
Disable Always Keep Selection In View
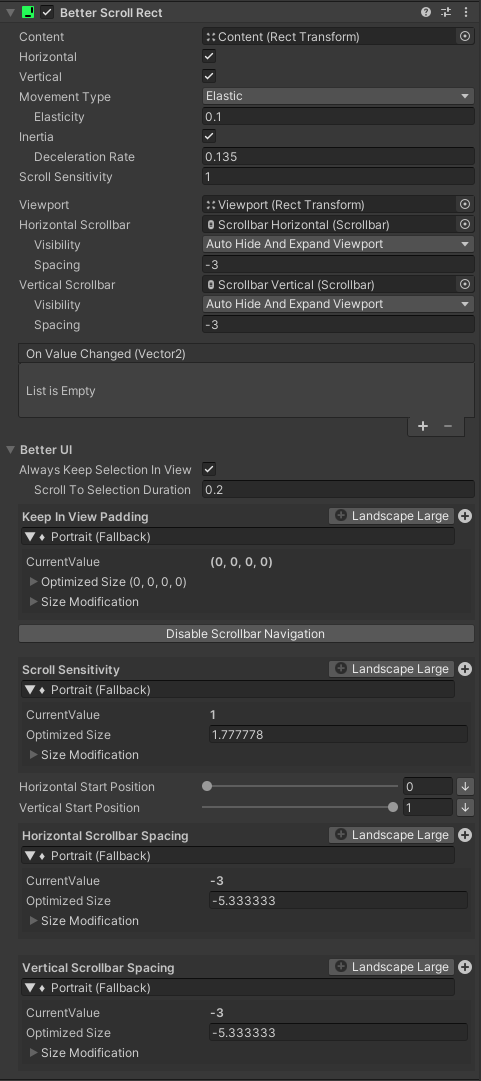pyautogui.click(x=209, y=469)
